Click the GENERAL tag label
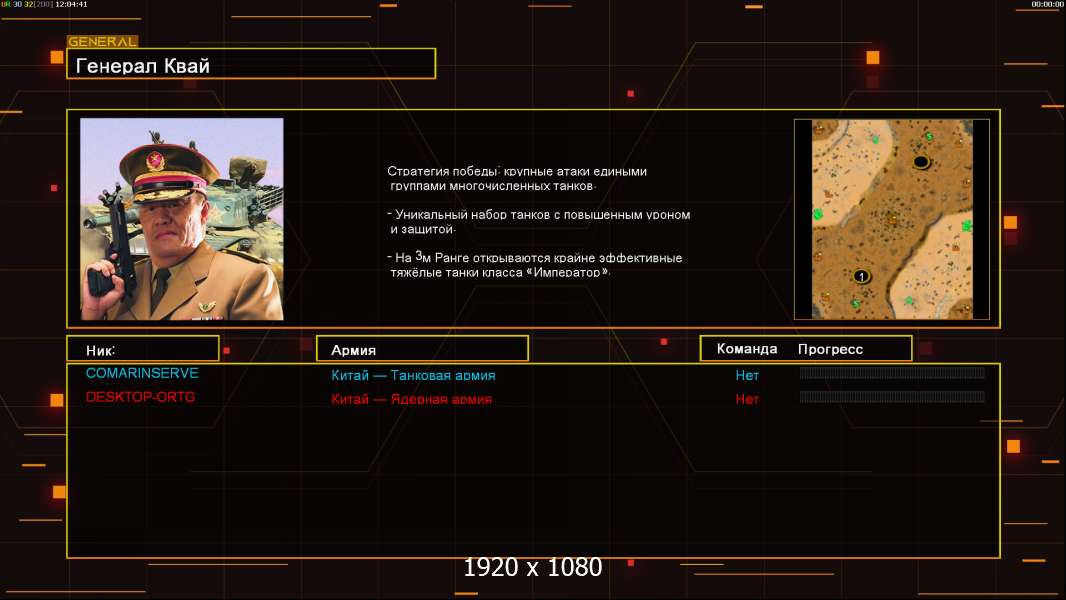Screen dimensions: 1066x600 tap(103, 41)
